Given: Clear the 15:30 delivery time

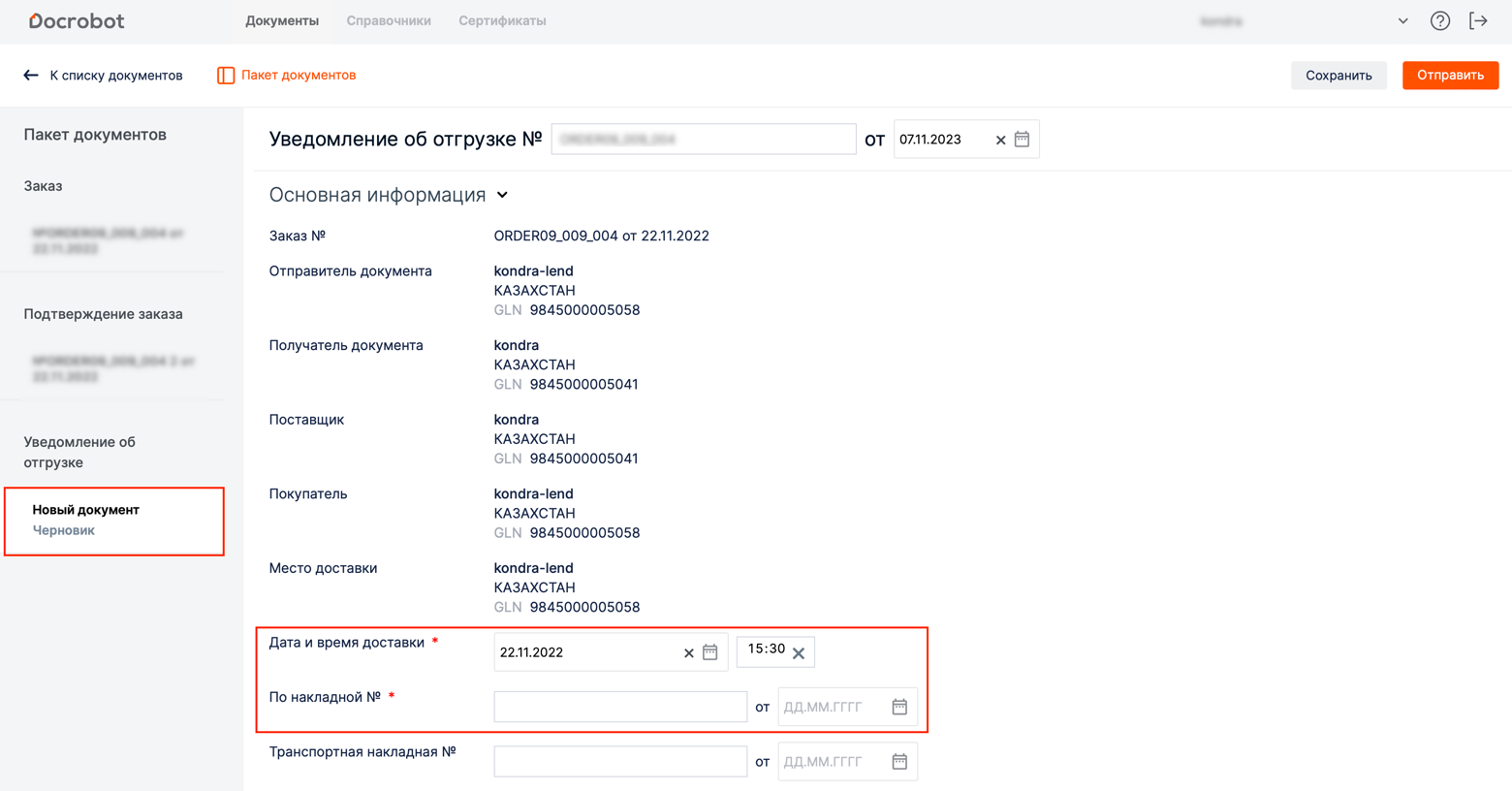Looking at the screenshot, I should [799, 653].
